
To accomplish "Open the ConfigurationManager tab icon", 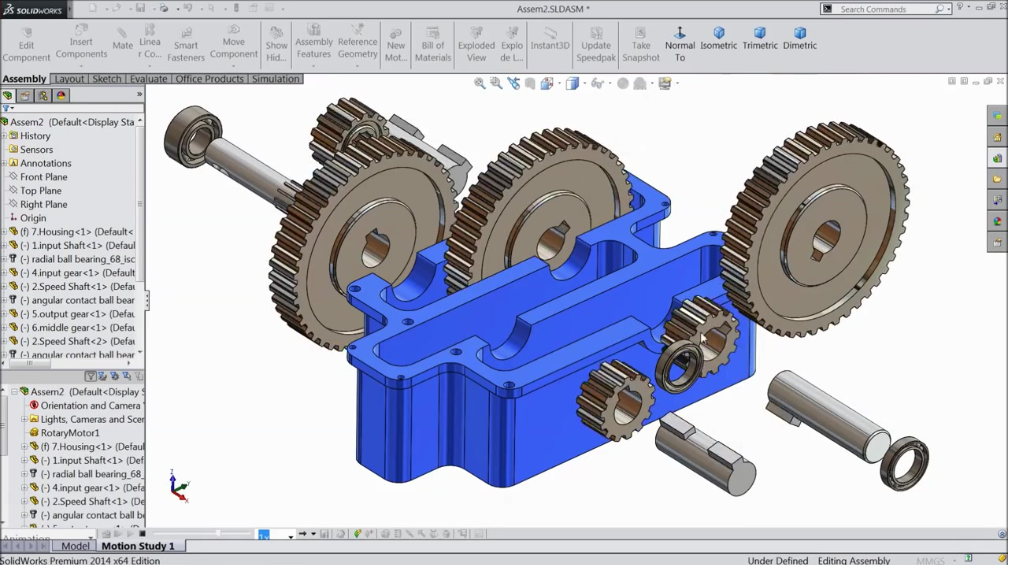I will [x=43, y=95].
